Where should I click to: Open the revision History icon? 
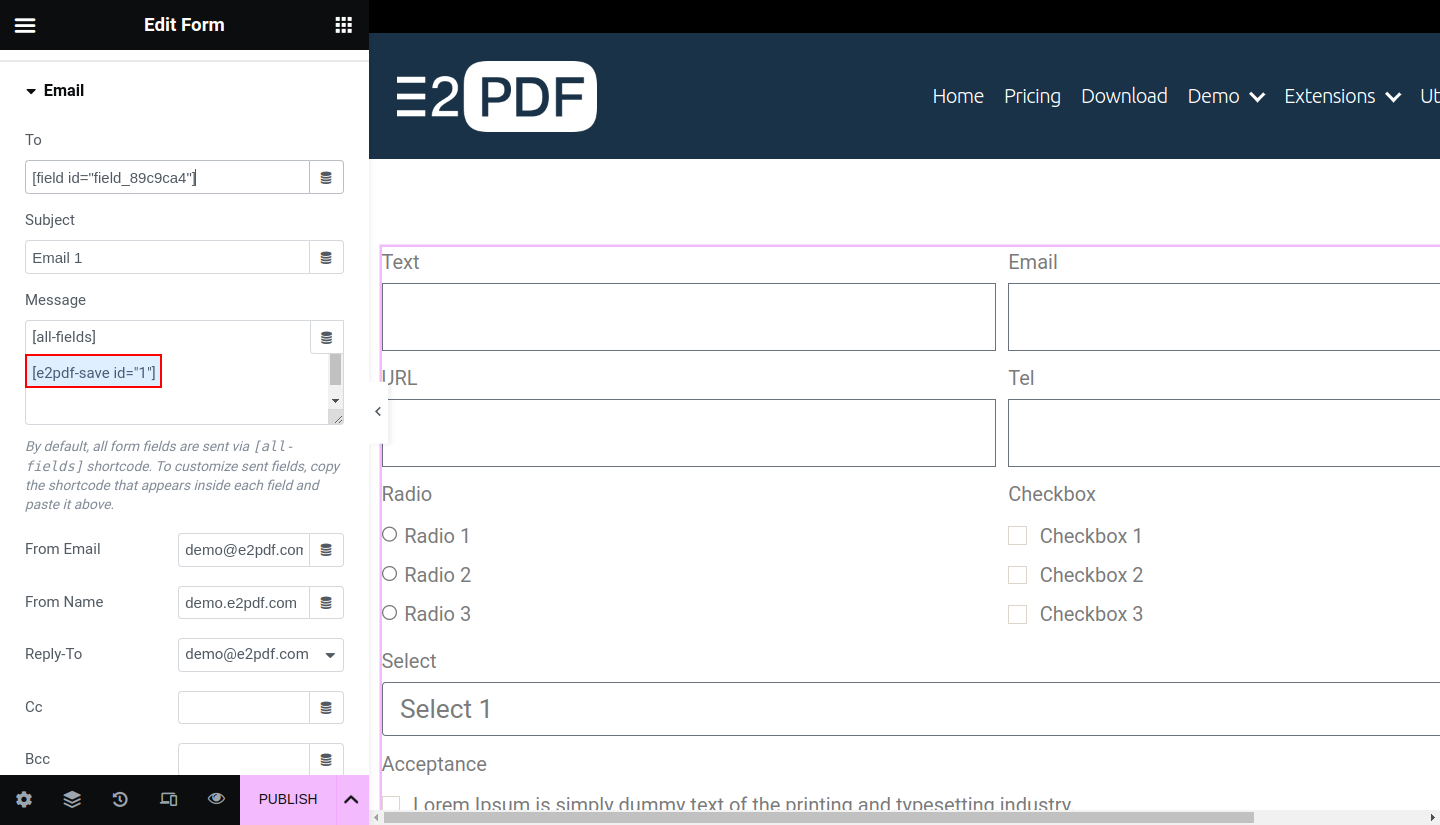point(120,799)
